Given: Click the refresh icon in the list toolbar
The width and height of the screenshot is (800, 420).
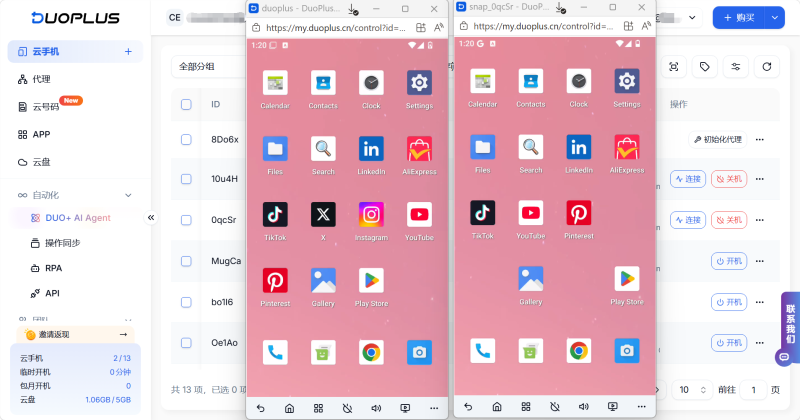Looking at the screenshot, I should click(x=767, y=67).
